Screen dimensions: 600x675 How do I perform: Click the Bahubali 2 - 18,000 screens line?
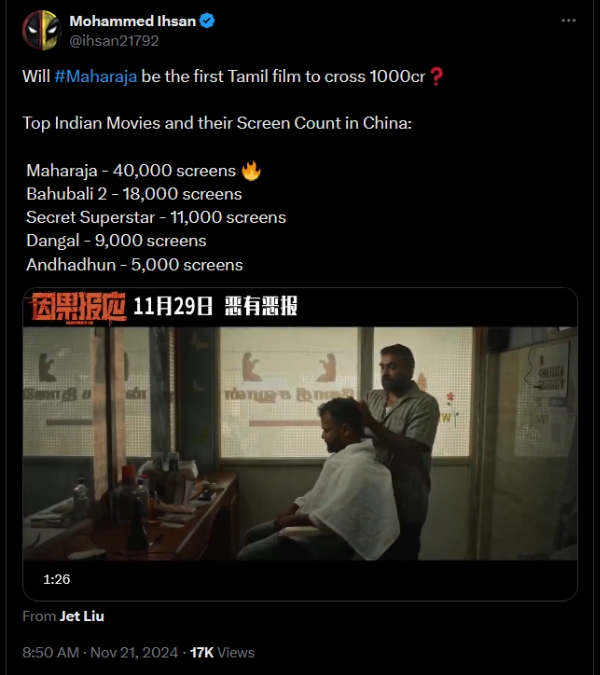coord(134,194)
